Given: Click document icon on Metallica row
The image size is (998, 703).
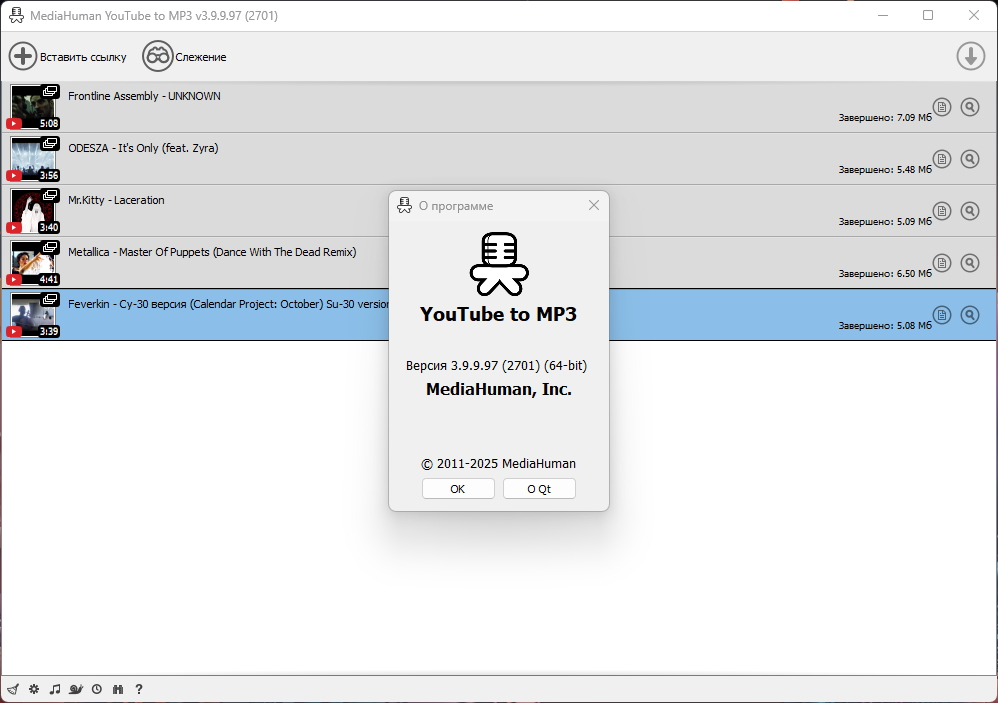Looking at the screenshot, I should [942, 263].
